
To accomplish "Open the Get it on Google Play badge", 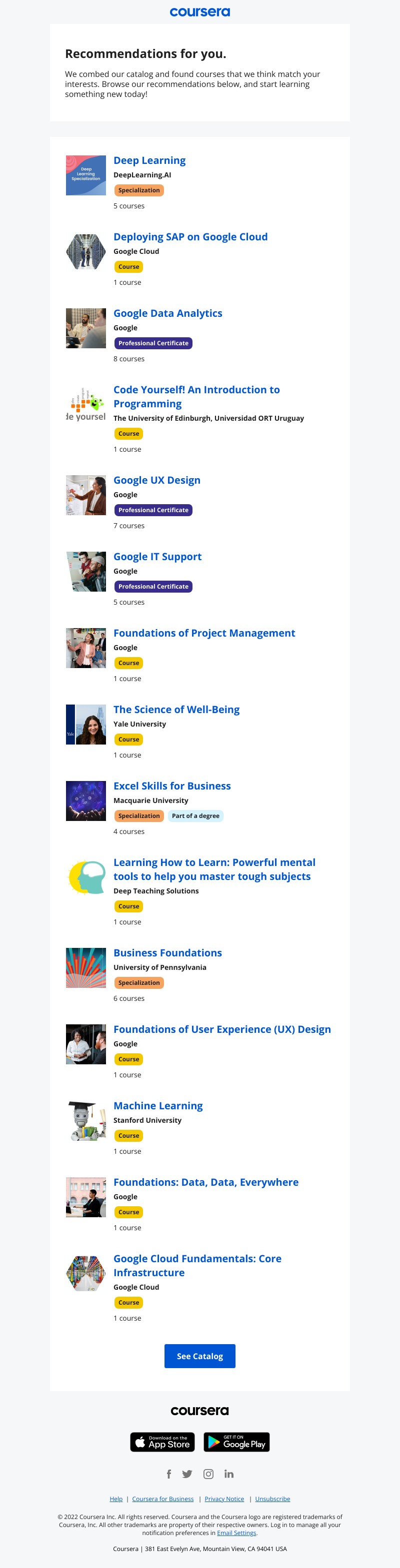I will pyautogui.click(x=237, y=1442).
